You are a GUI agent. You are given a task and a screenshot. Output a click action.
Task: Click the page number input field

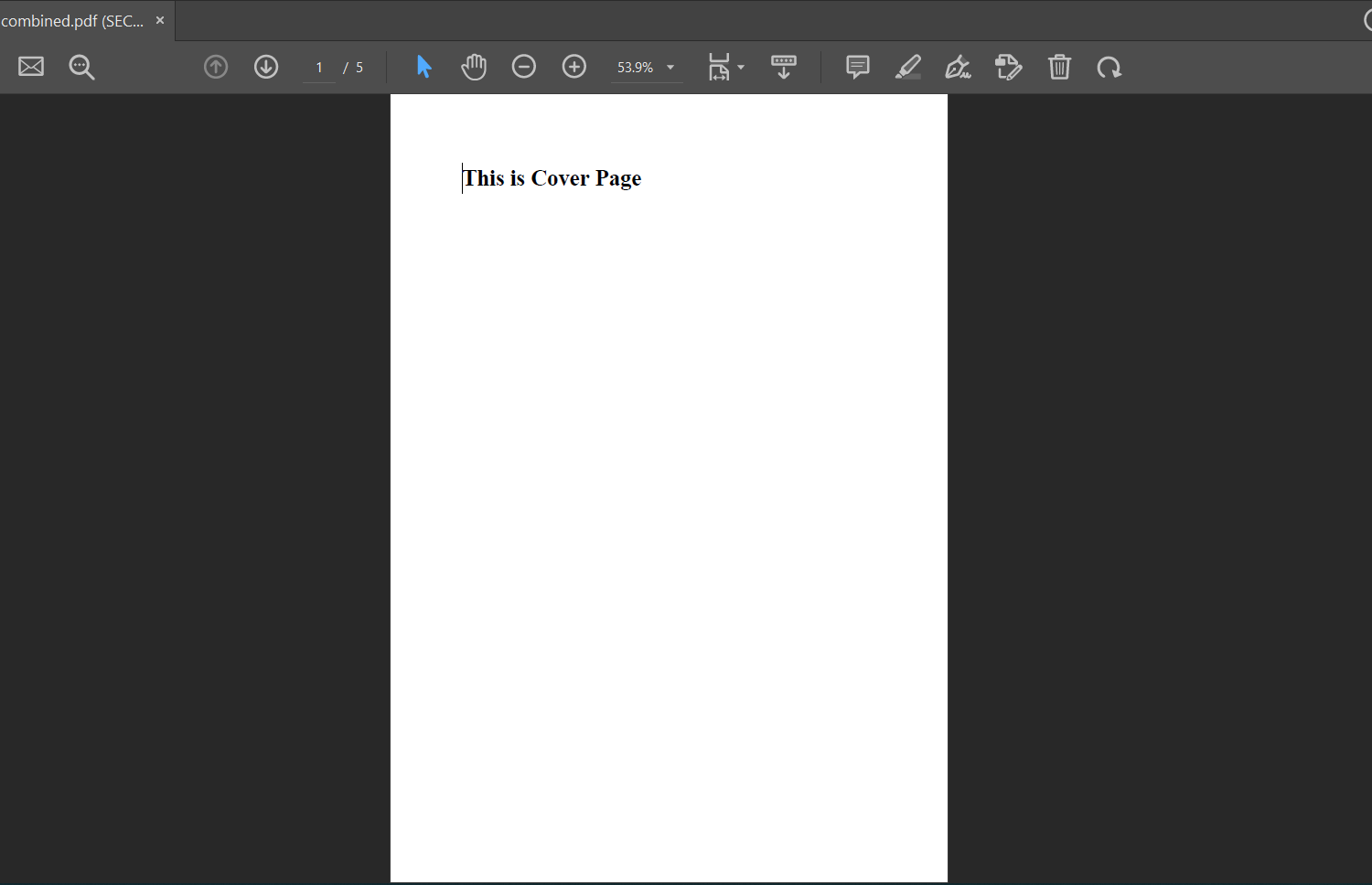[x=319, y=68]
